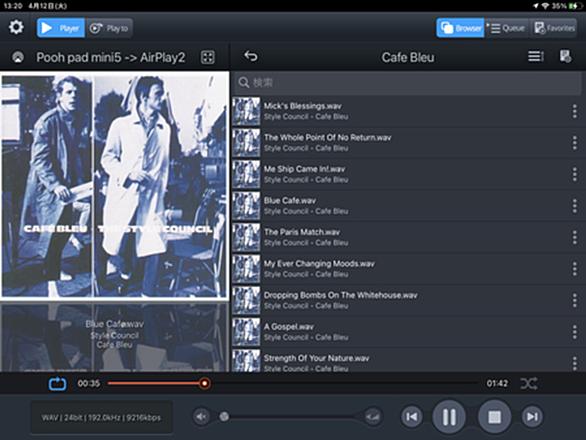Tap the Mick's Blessings track thumbnail
586x440 pixels.
point(246,111)
